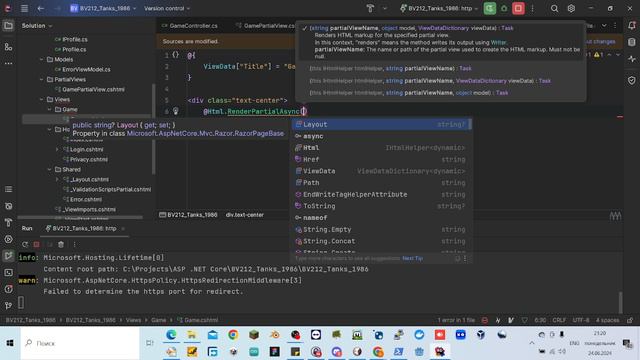Open the editor tabs list chevron
The width and height of the screenshot is (640, 360).
click(x=604, y=26)
